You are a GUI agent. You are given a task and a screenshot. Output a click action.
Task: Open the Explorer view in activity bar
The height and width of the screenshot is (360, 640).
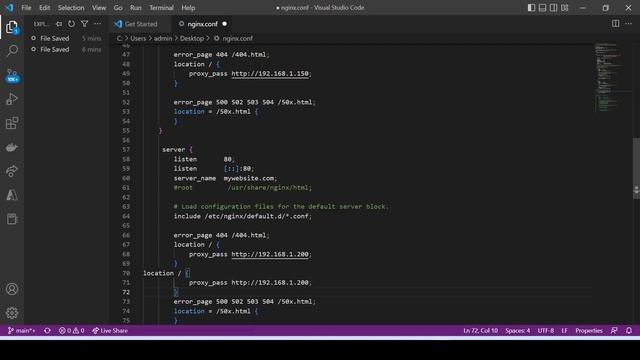click(12, 27)
